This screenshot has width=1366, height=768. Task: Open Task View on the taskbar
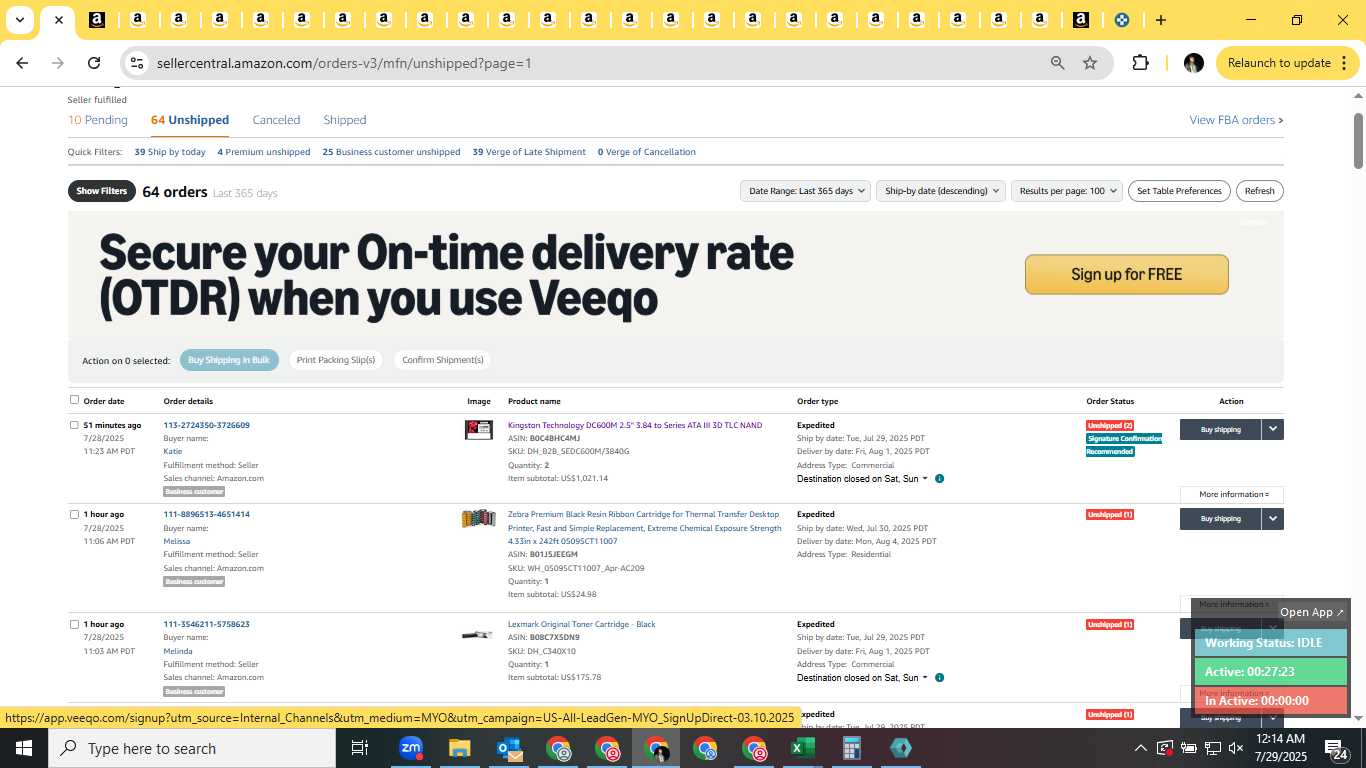coord(360,748)
